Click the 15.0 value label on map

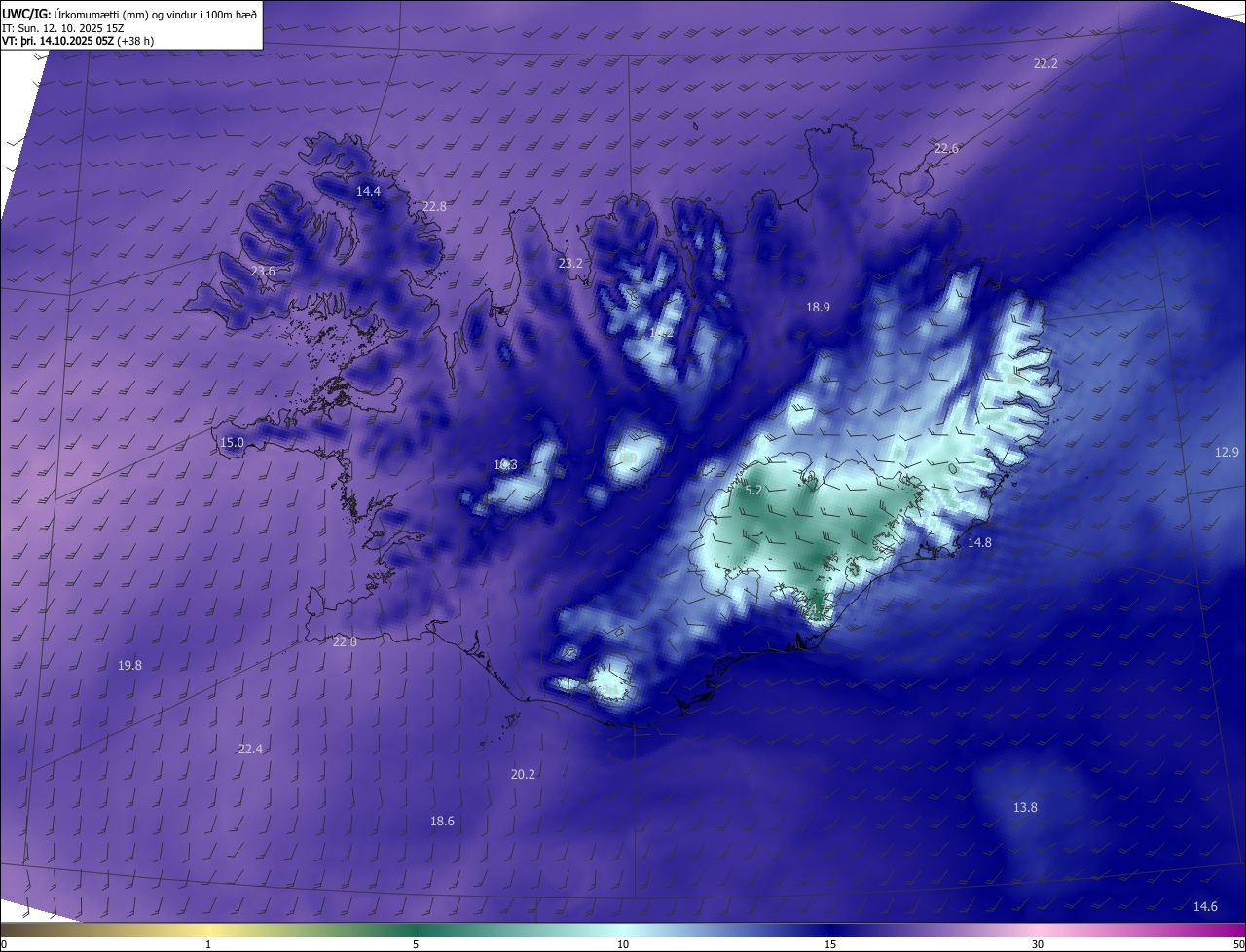point(232,442)
